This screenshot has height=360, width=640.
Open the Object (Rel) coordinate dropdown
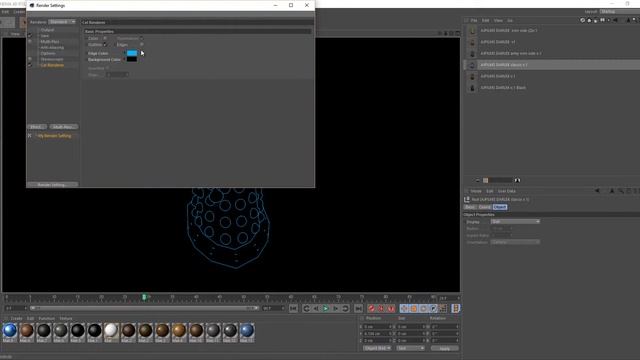point(377,348)
